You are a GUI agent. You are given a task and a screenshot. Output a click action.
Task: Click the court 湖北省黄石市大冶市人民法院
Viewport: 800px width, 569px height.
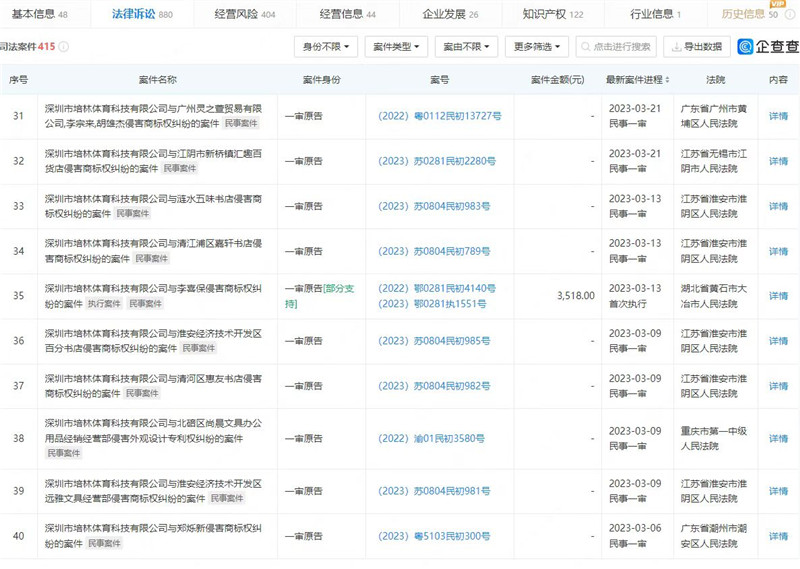[714, 296]
